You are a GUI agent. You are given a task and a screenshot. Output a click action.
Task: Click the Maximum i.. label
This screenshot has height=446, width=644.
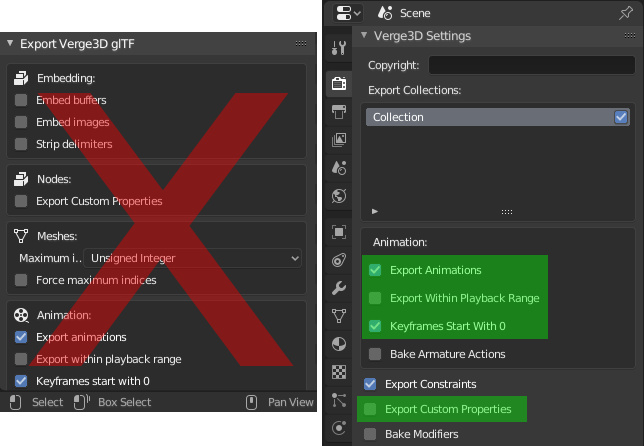coord(50,258)
